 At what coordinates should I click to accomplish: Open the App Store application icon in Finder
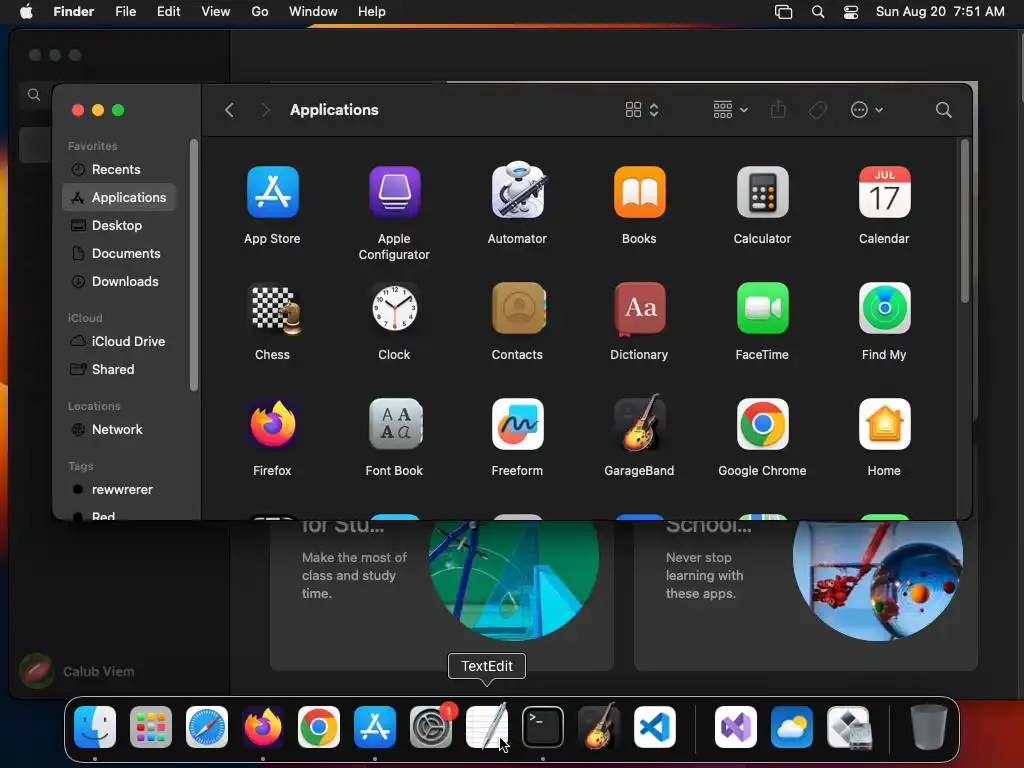(272, 192)
